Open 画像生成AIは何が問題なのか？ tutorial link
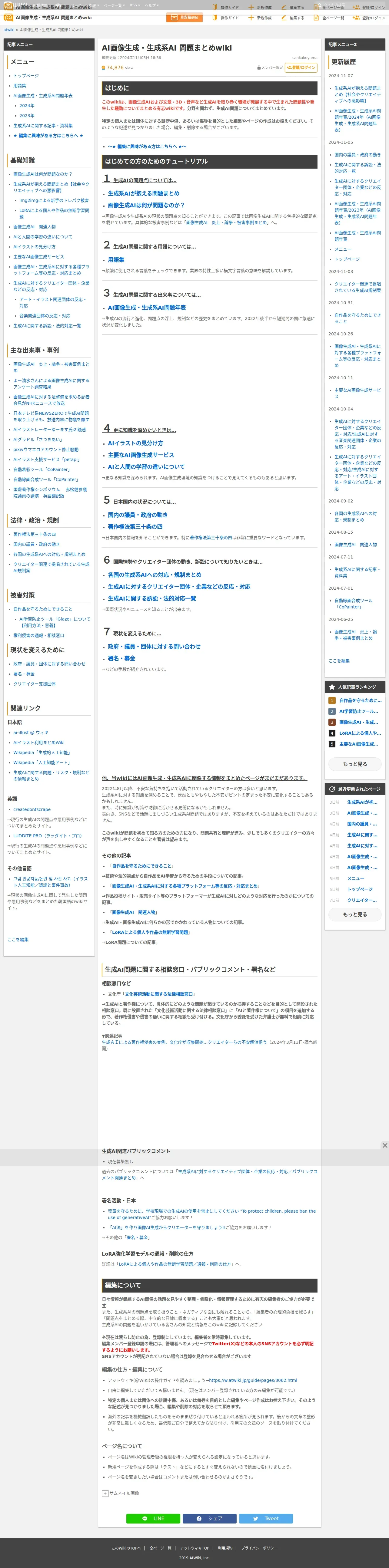Image resolution: width=389 pixels, height=1568 pixels. pyautogui.click(x=146, y=205)
